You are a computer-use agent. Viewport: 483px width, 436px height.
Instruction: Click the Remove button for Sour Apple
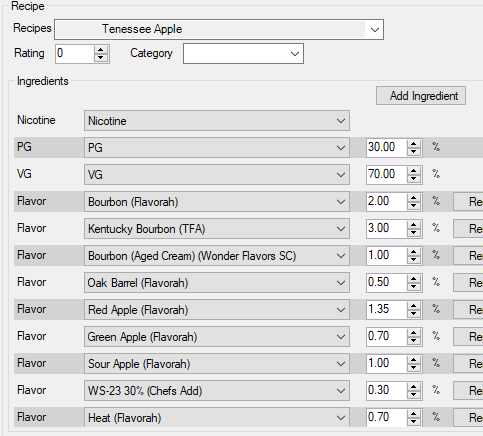coord(468,364)
